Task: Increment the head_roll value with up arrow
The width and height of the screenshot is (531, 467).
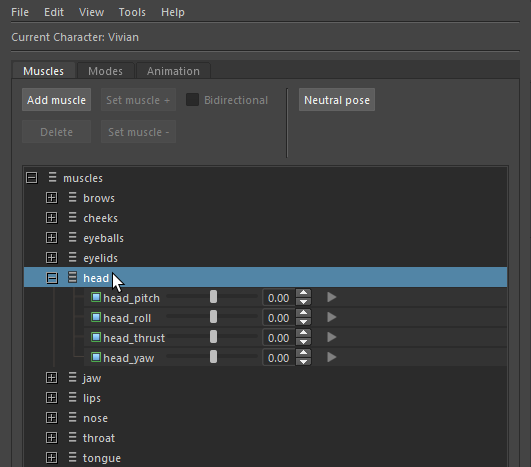Action: click(304, 313)
